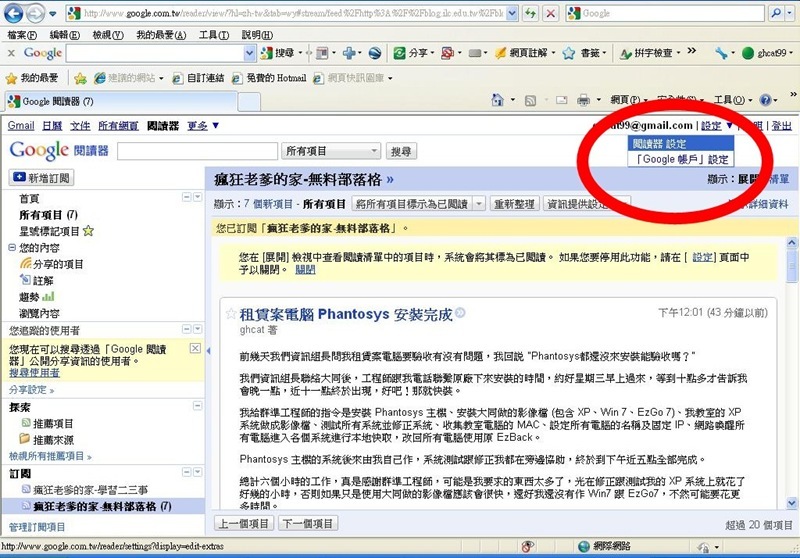Collapse the 您的內容 section toggle
This screenshot has width=800, height=558.
tap(12, 247)
